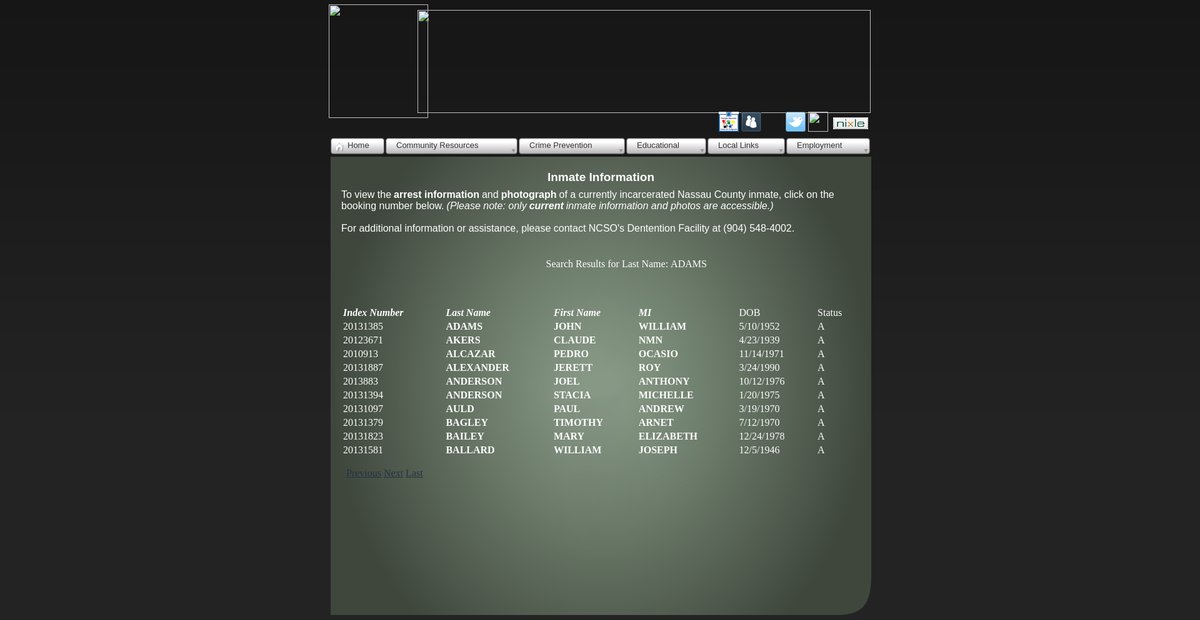Click date of birth 3/24/1990
Image resolution: width=1200 pixels, height=620 pixels.
click(x=759, y=368)
